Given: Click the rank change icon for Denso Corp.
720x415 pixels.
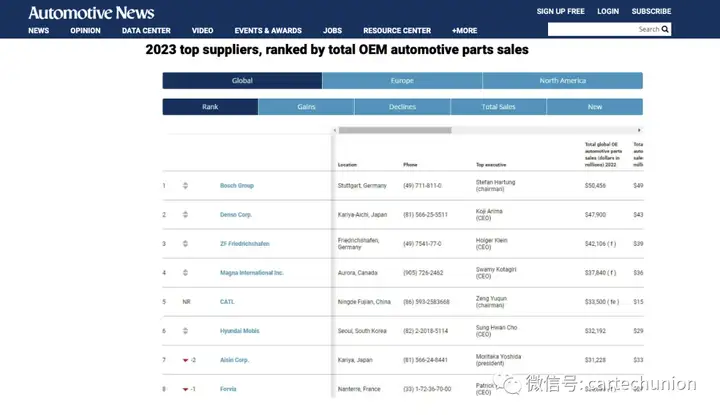Looking at the screenshot, I should (185, 214).
